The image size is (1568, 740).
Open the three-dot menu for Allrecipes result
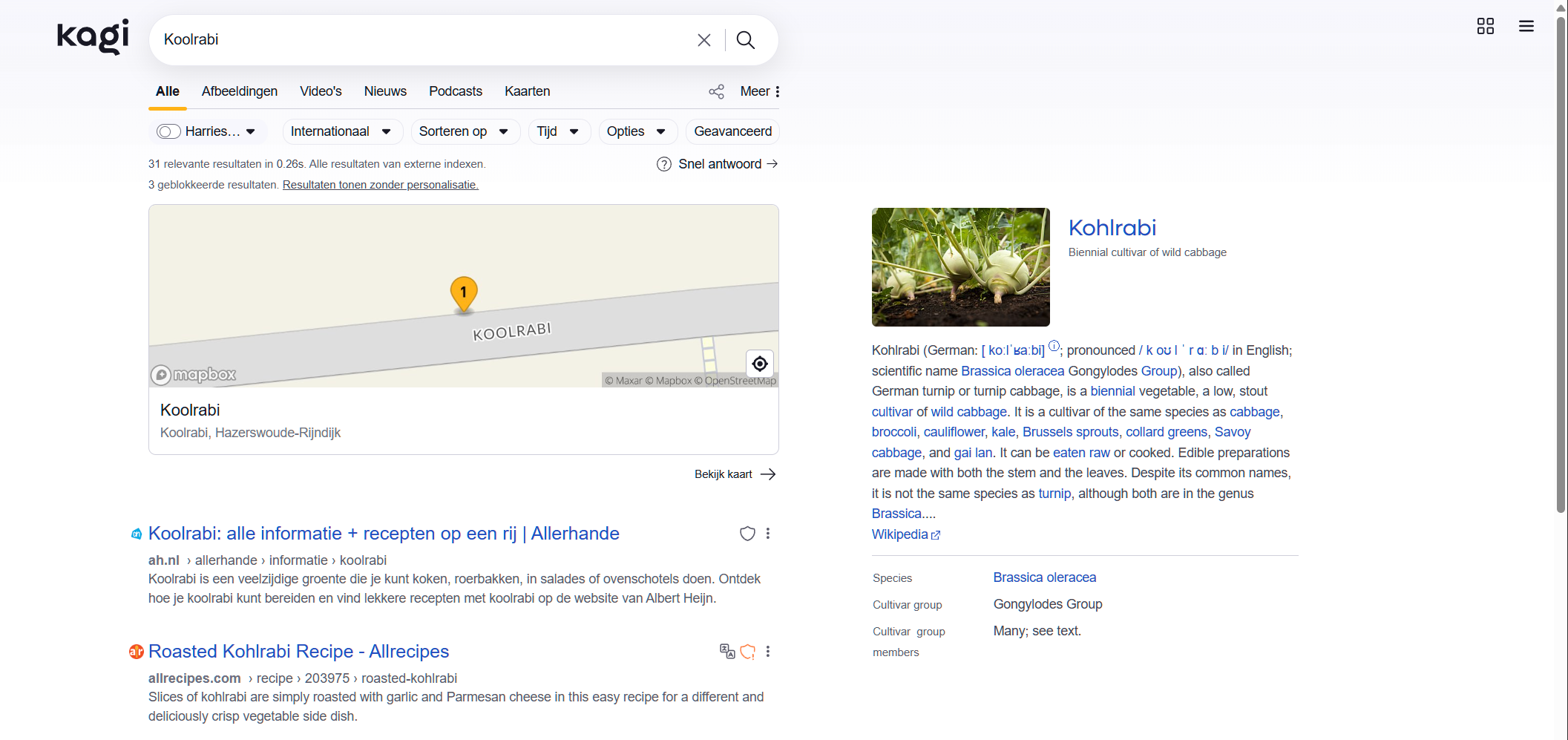pos(768,652)
